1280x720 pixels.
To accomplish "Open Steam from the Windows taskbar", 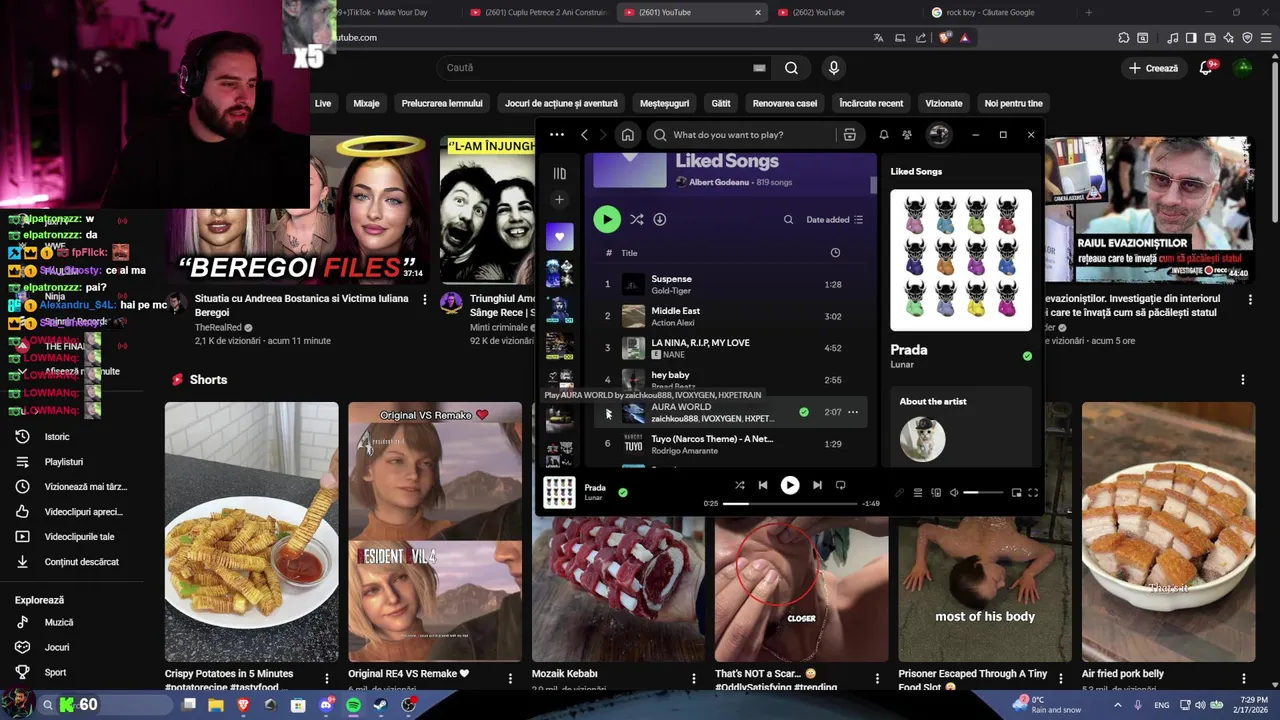I will [x=381, y=705].
